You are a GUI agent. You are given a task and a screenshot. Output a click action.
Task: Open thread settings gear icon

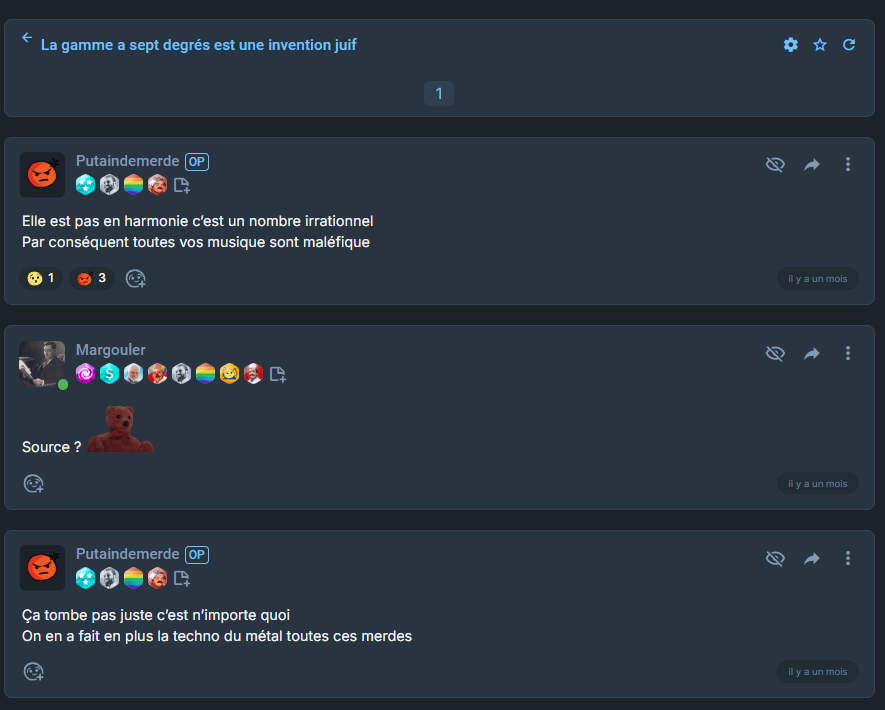pyautogui.click(x=791, y=45)
